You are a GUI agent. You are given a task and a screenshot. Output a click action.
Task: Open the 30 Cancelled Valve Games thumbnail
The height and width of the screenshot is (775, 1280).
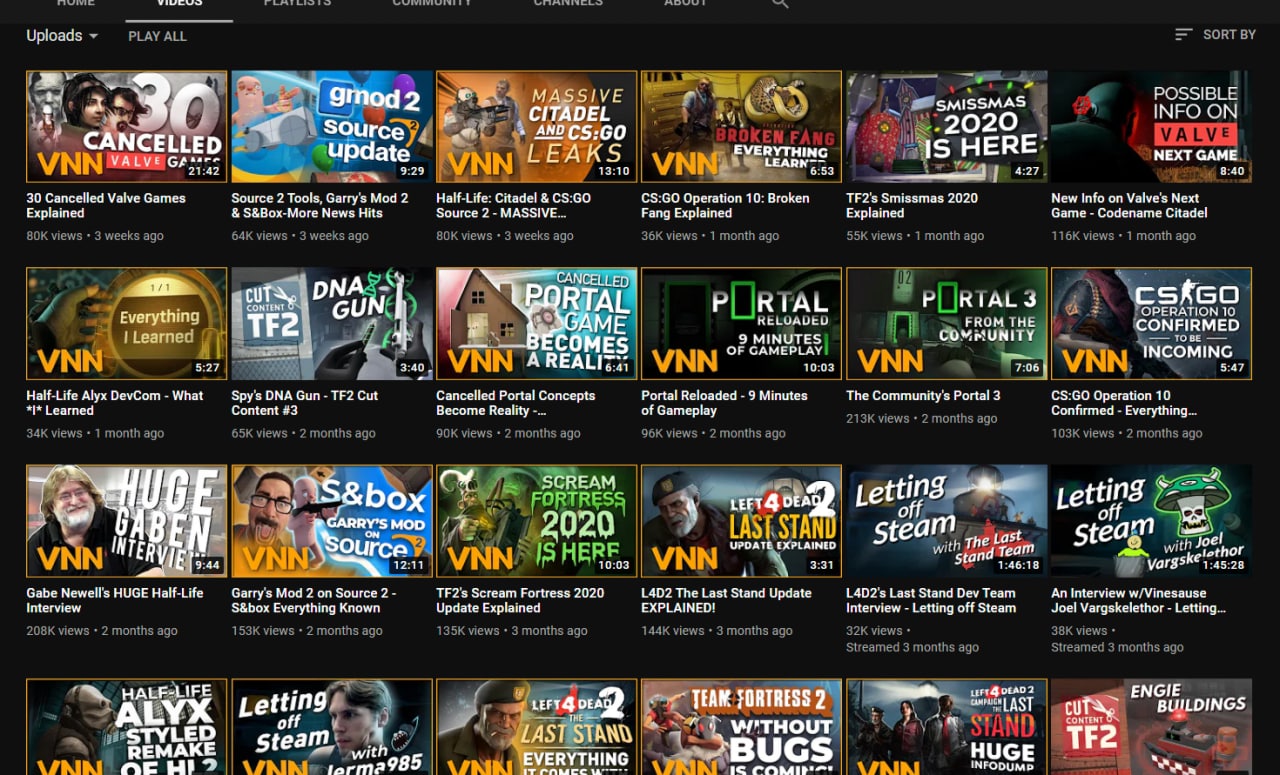[x=126, y=126]
